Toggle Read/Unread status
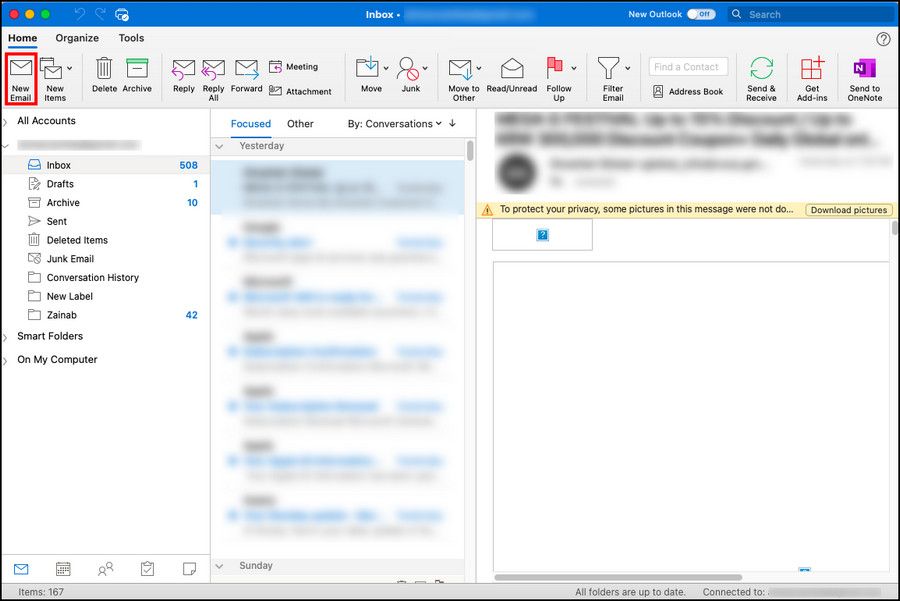Viewport: 900px width, 601px height. tap(512, 76)
